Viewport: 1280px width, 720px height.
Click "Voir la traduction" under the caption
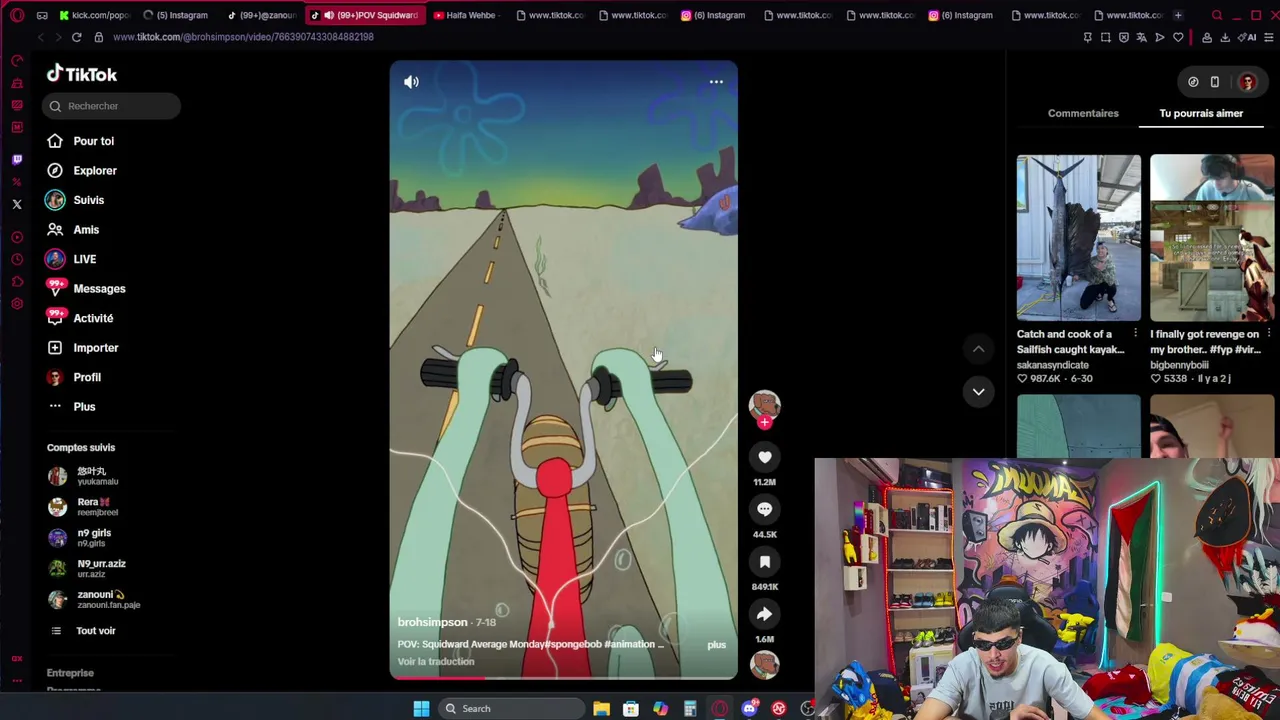(x=436, y=662)
